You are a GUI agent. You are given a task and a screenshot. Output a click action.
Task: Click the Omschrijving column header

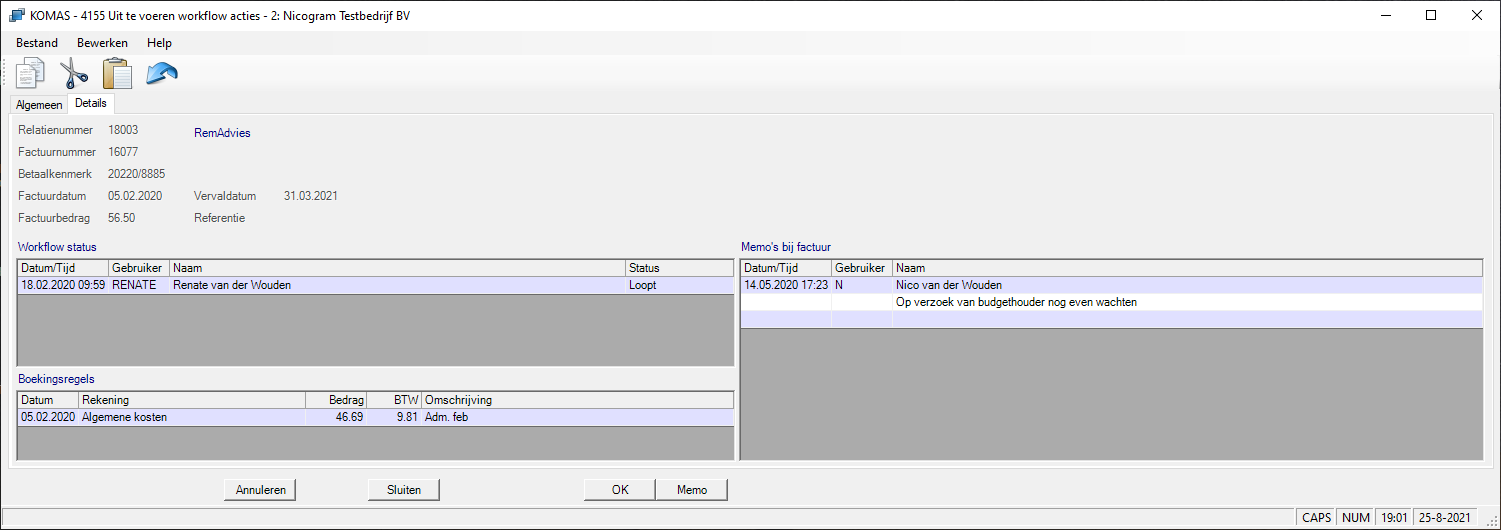click(x=577, y=400)
